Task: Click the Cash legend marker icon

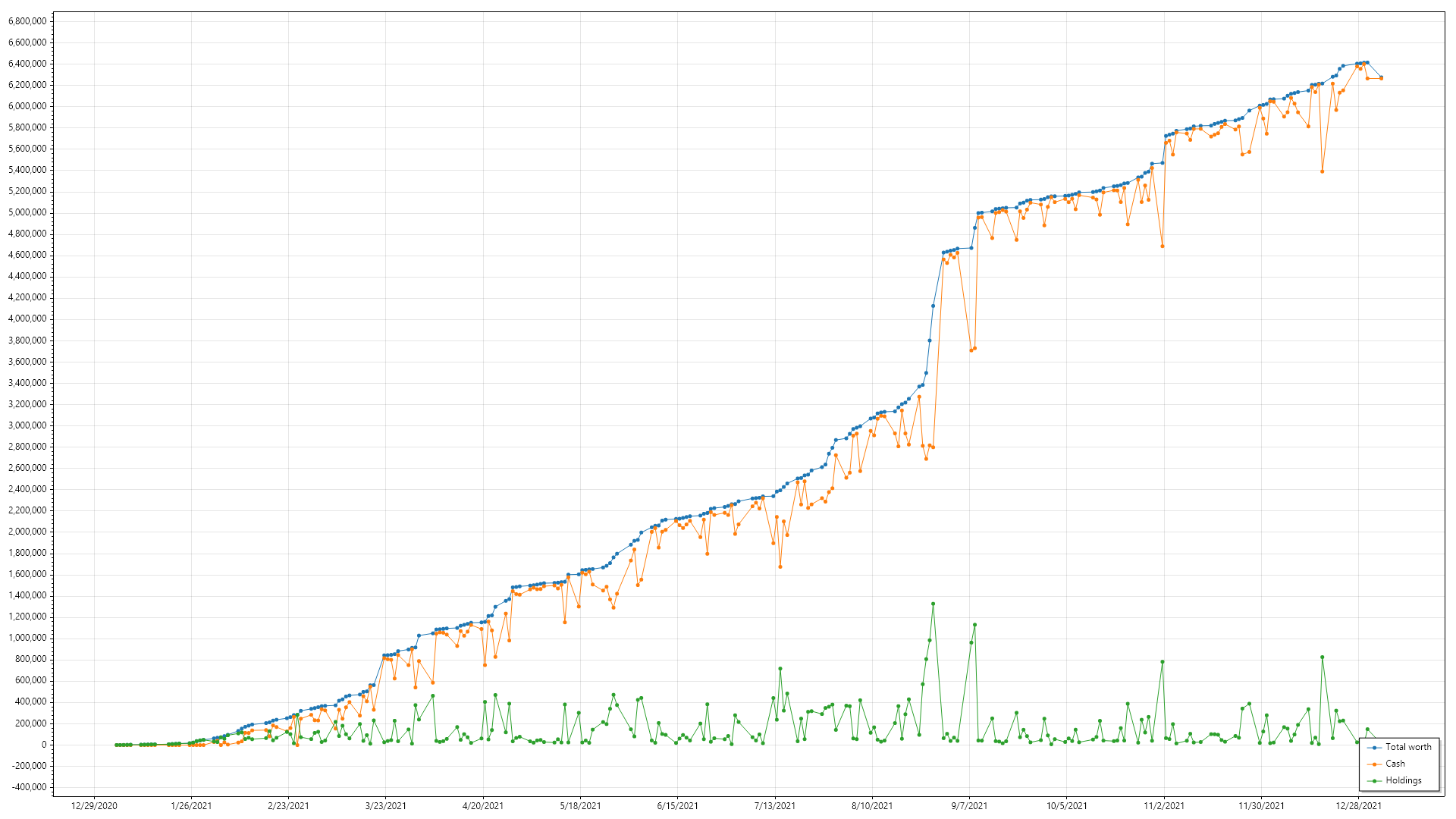Action: click(1375, 764)
